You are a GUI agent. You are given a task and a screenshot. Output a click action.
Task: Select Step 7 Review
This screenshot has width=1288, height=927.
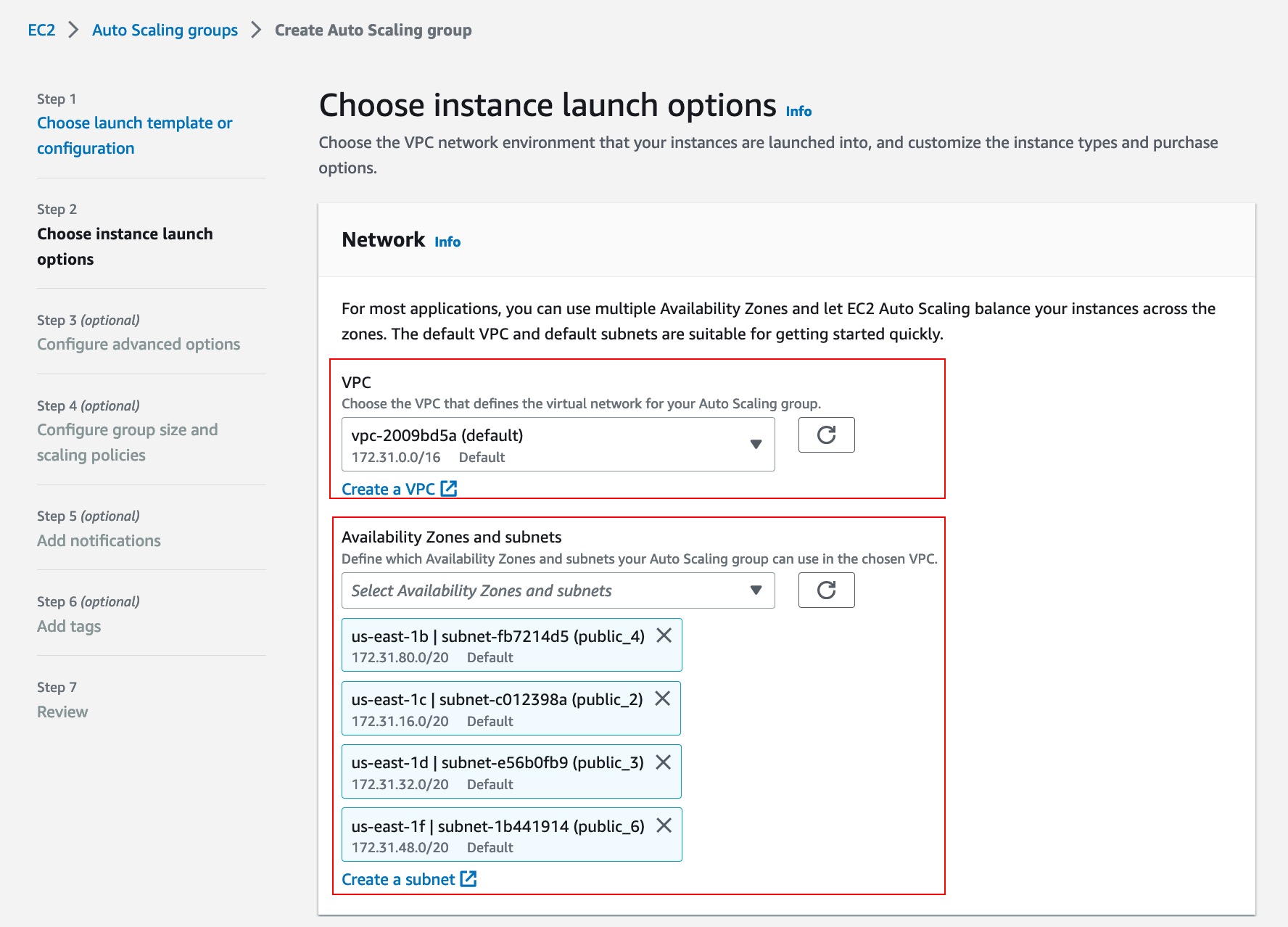[62, 712]
